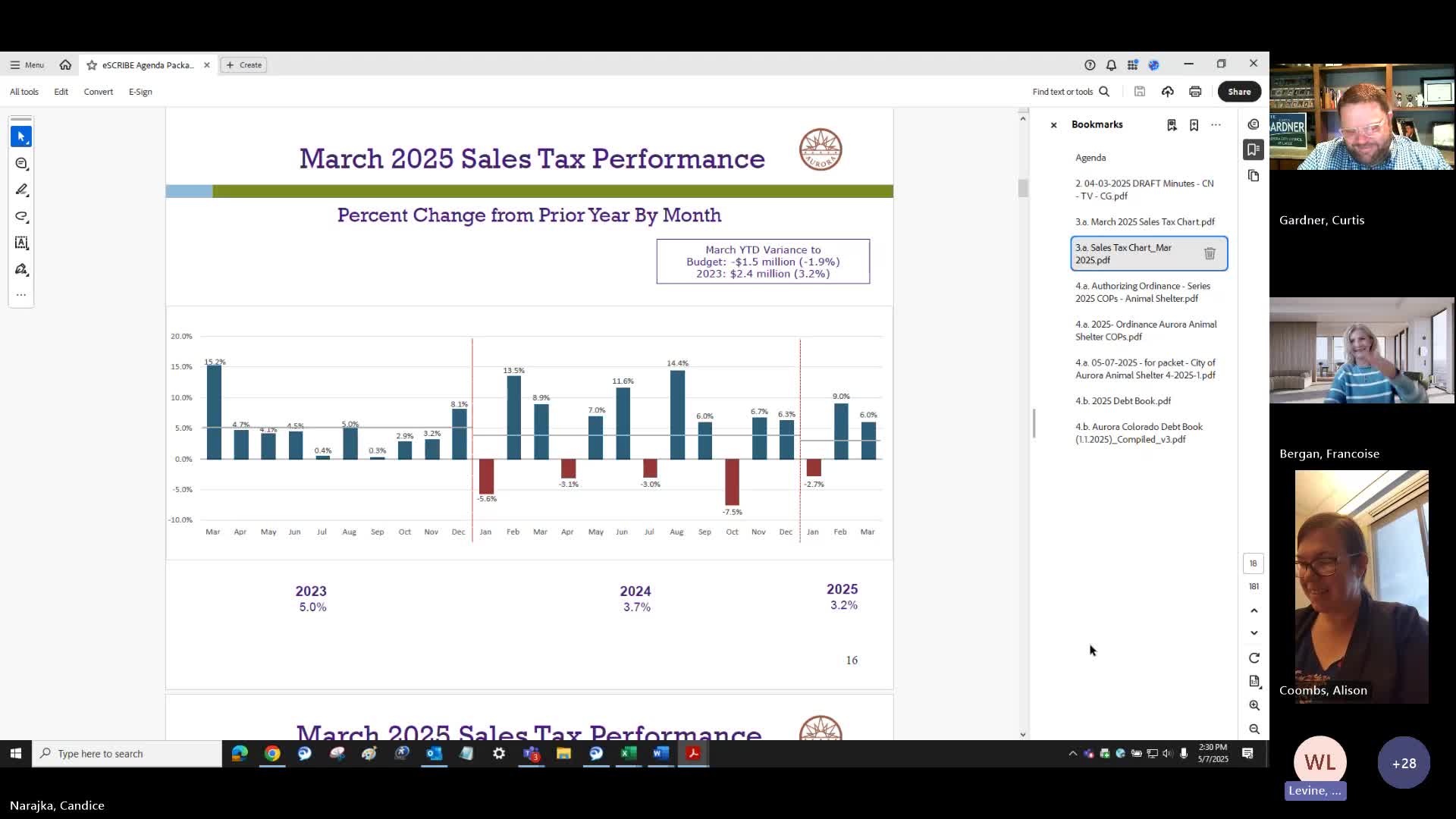Select the arrow selection tool
This screenshot has height=819, width=1456.
pos(21,136)
